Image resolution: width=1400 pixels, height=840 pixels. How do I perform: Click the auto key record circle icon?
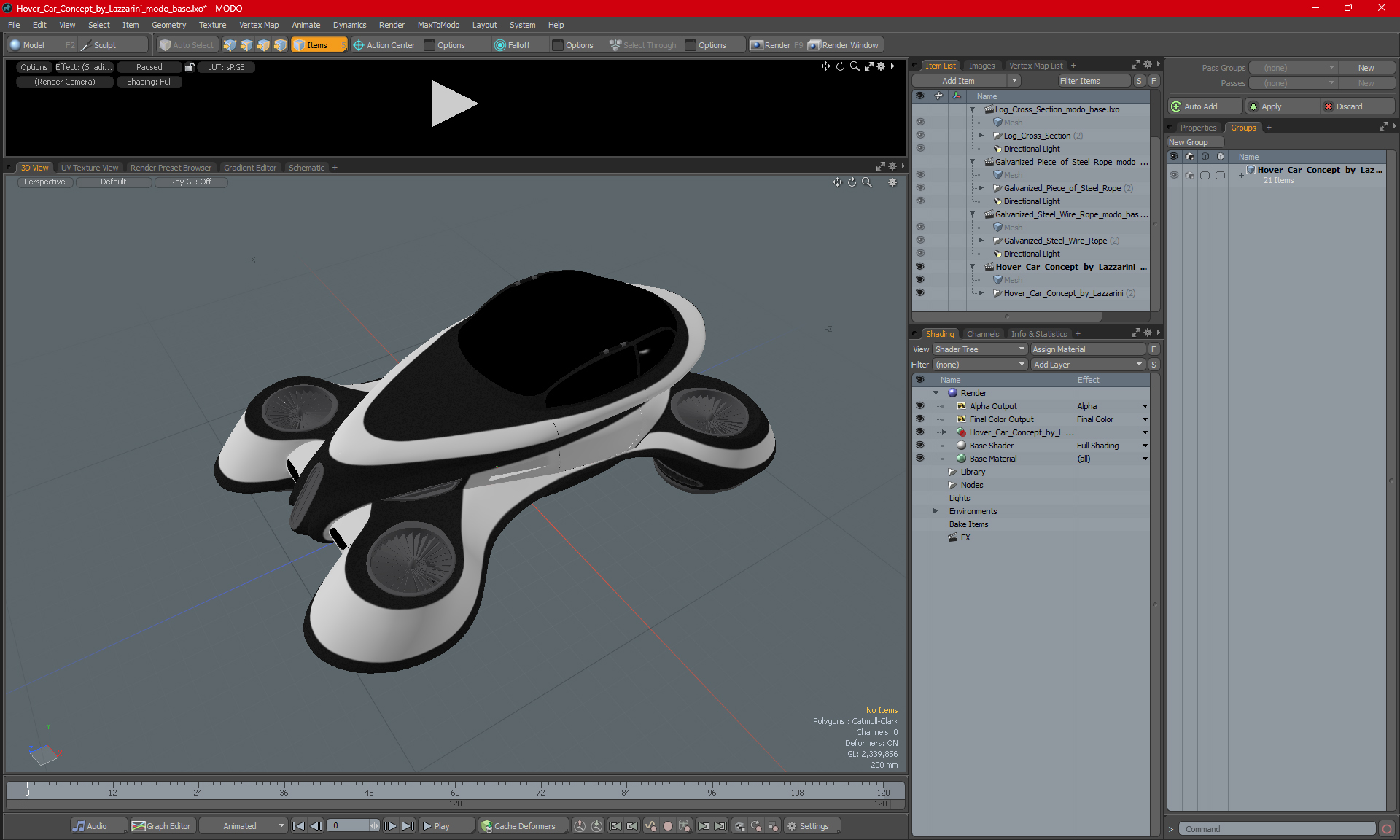click(667, 826)
